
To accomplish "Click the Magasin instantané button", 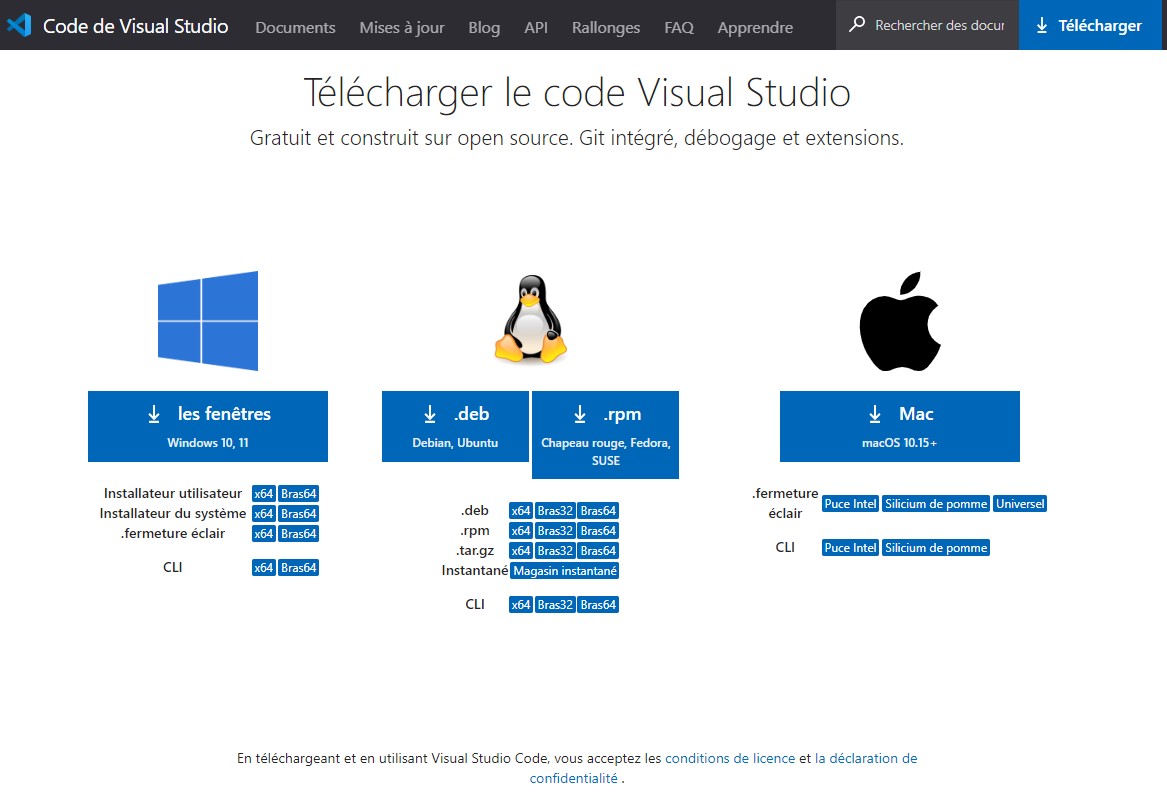I will [565, 571].
